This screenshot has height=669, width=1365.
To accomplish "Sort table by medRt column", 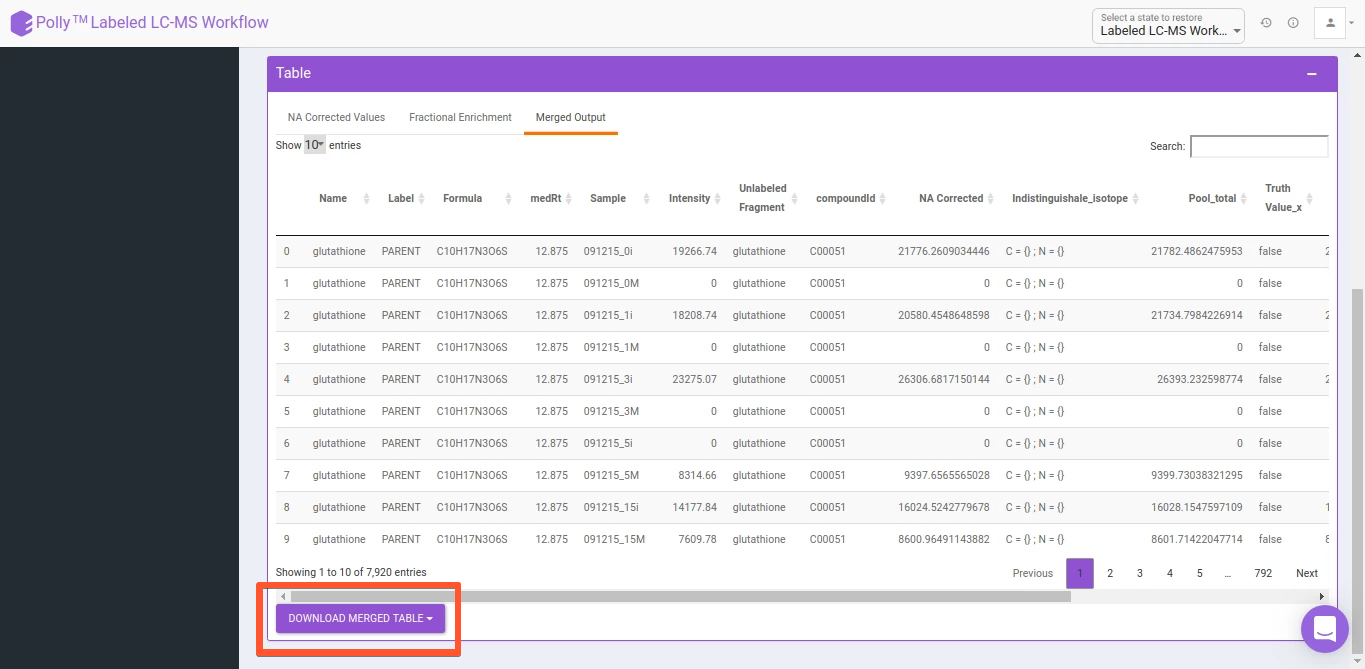I will pyautogui.click(x=569, y=199).
